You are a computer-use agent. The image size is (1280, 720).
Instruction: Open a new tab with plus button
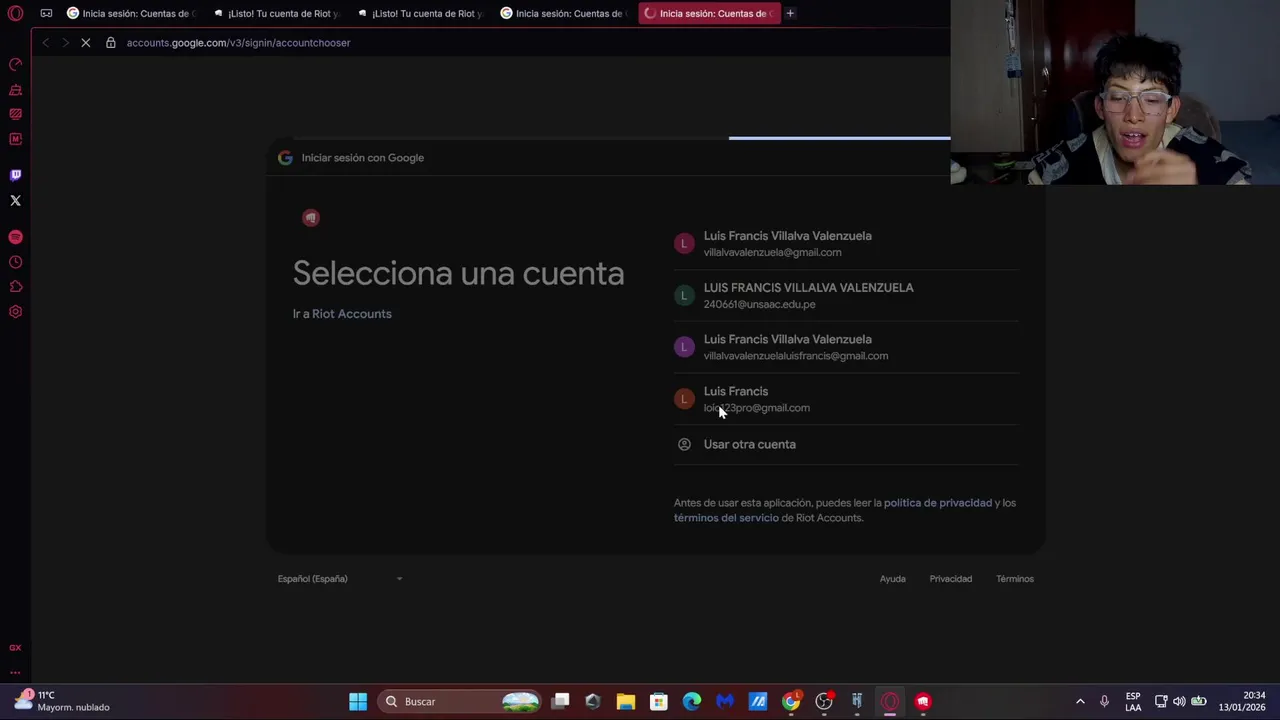(790, 13)
